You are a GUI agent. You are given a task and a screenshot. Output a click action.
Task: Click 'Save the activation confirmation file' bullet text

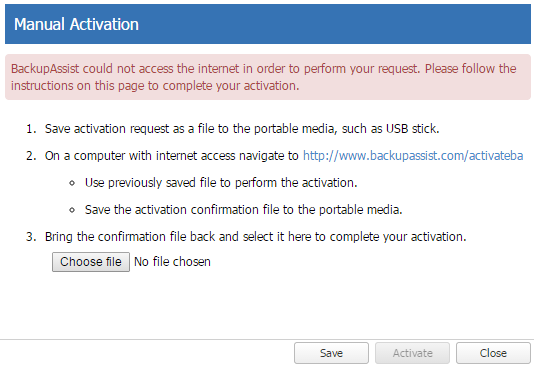coord(244,210)
